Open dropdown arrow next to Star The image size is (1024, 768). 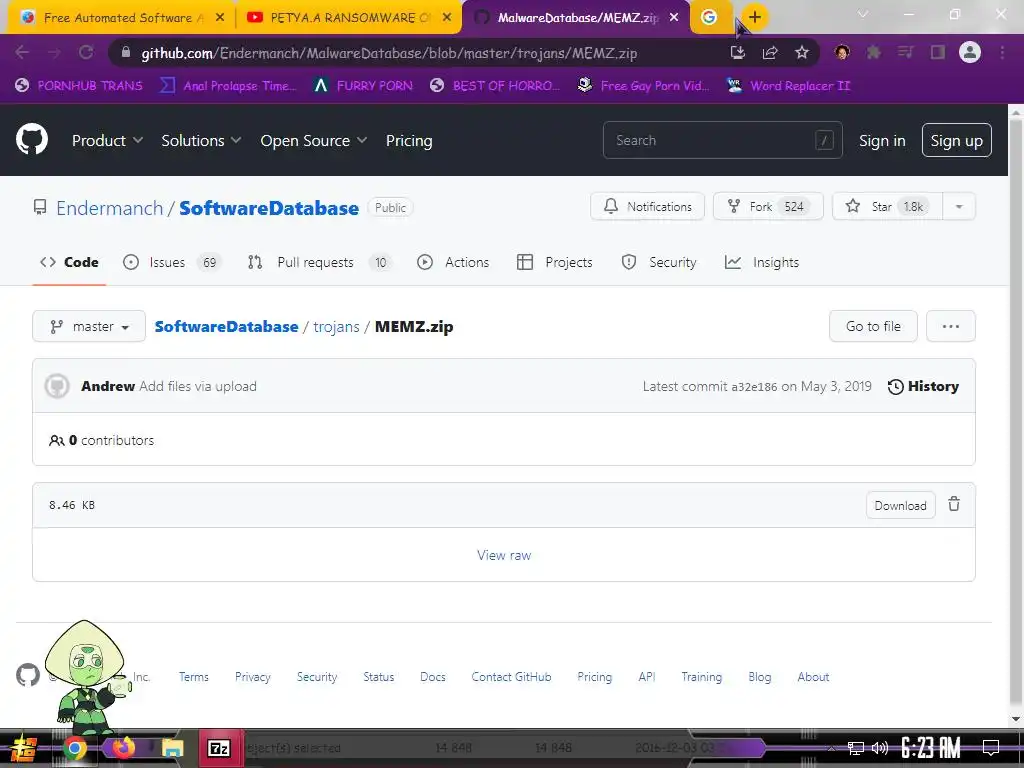tap(959, 206)
